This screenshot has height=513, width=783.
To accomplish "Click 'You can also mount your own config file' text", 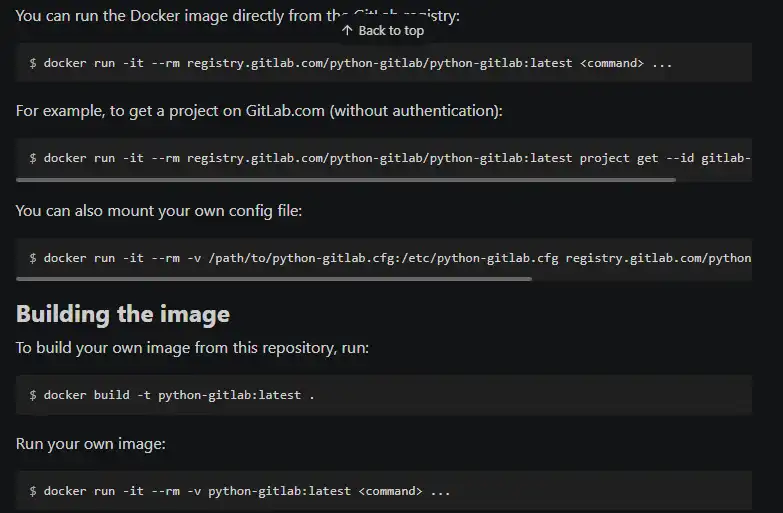I will pyautogui.click(x=159, y=211).
